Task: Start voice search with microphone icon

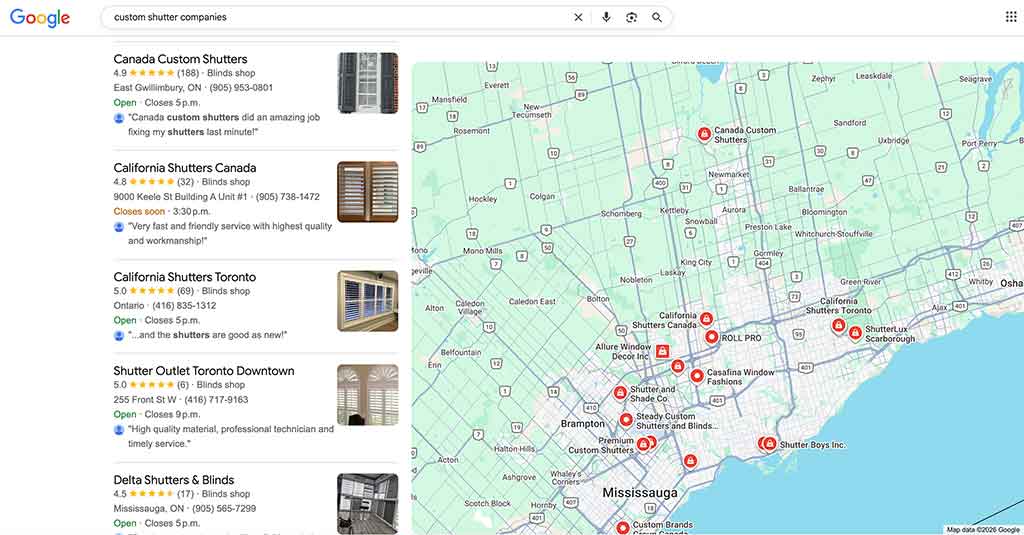Action: (606, 18)
